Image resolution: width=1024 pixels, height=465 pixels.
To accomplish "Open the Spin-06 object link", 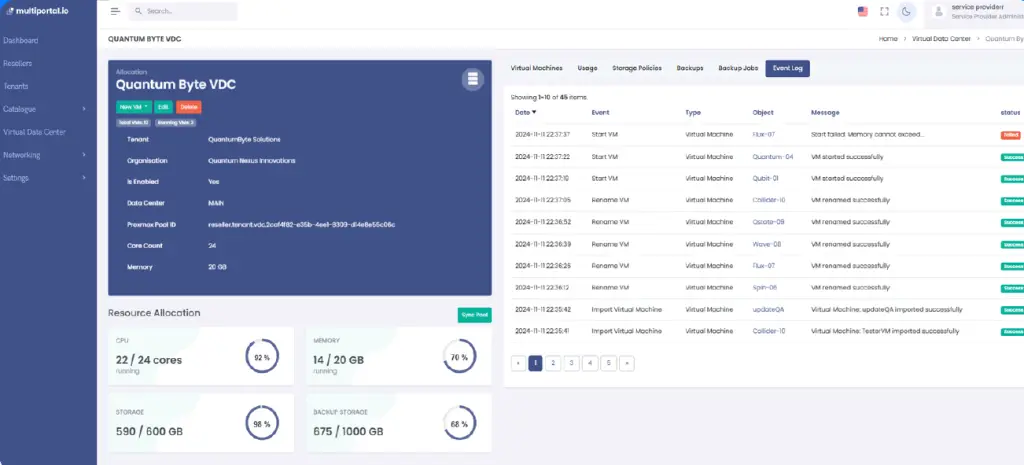I will coord(765,287).
